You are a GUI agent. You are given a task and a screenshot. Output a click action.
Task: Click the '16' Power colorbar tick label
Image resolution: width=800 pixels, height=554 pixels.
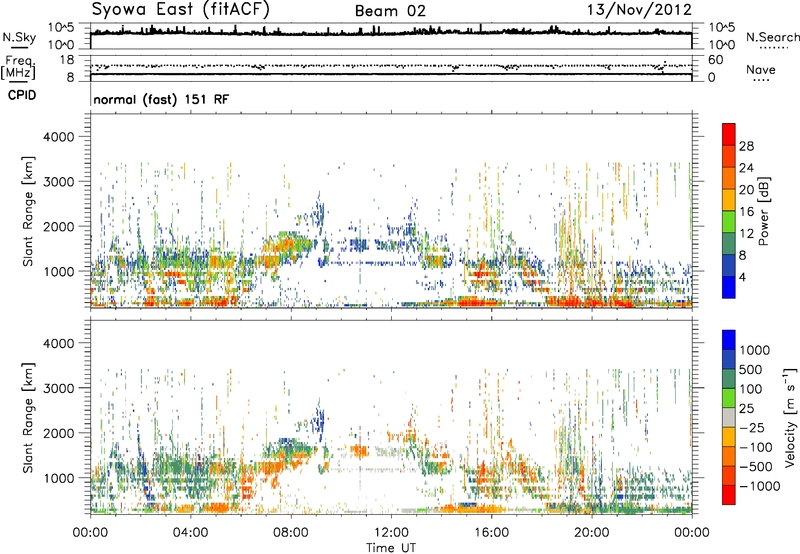pos(746,212)
